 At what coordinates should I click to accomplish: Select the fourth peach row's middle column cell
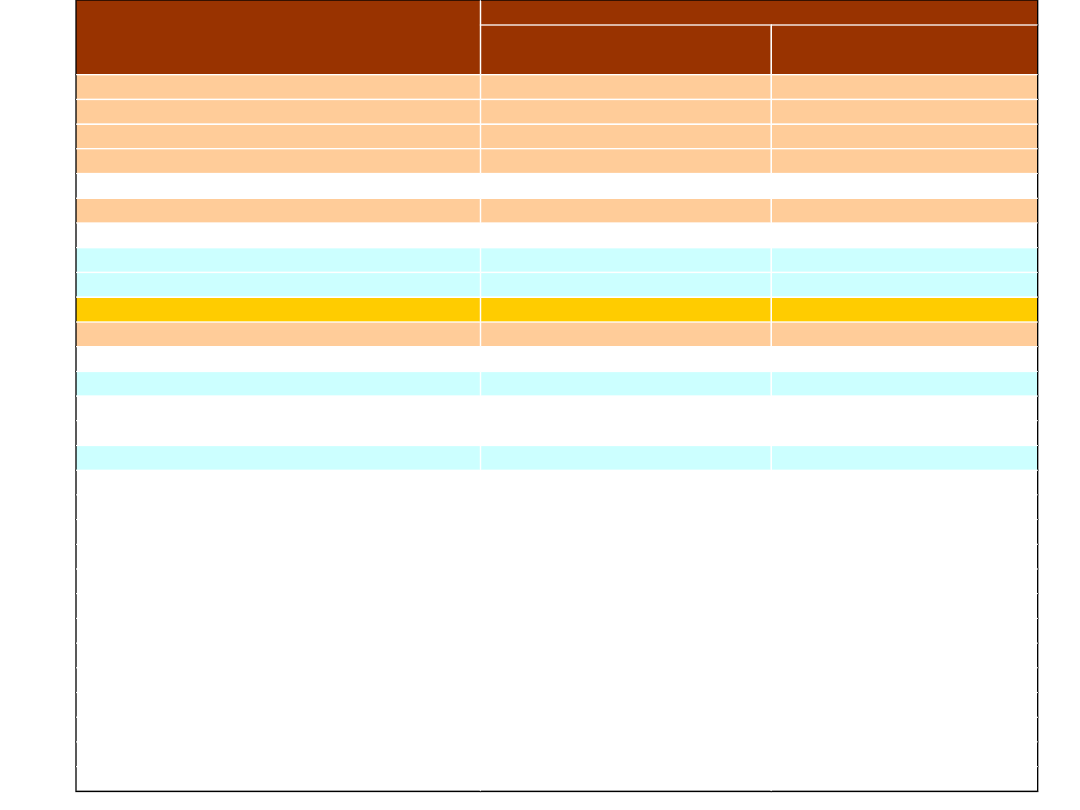coord(625,161)
